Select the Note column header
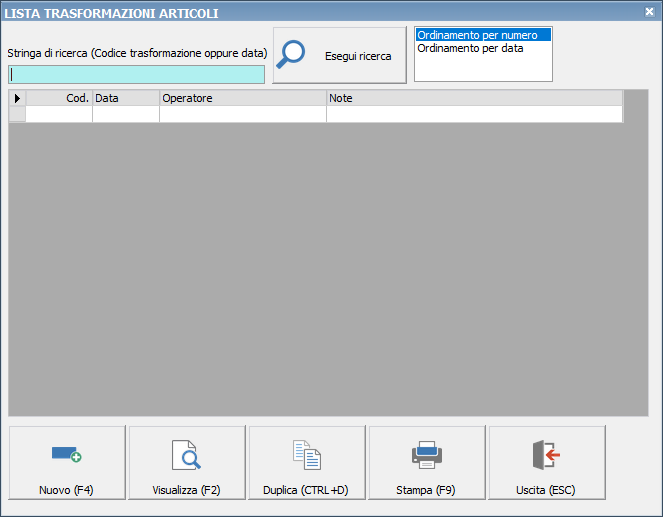 pos(474,98)
